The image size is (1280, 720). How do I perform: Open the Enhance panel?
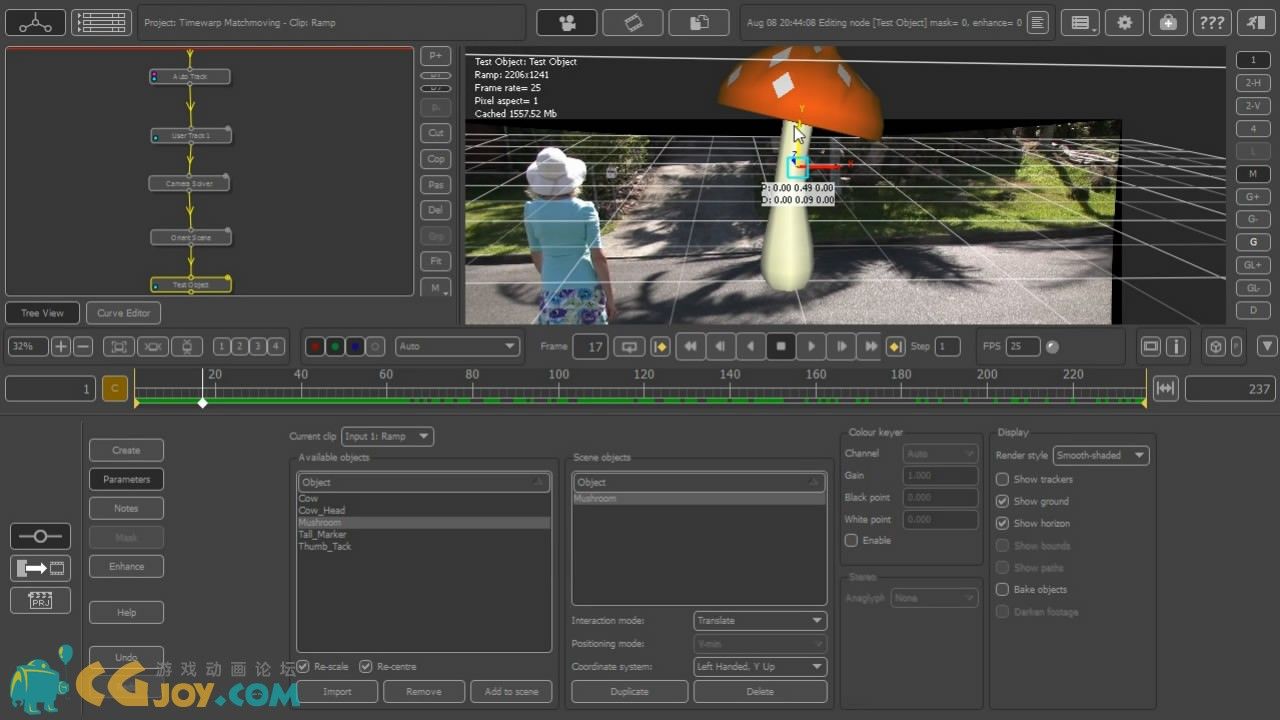click(126, 566)
